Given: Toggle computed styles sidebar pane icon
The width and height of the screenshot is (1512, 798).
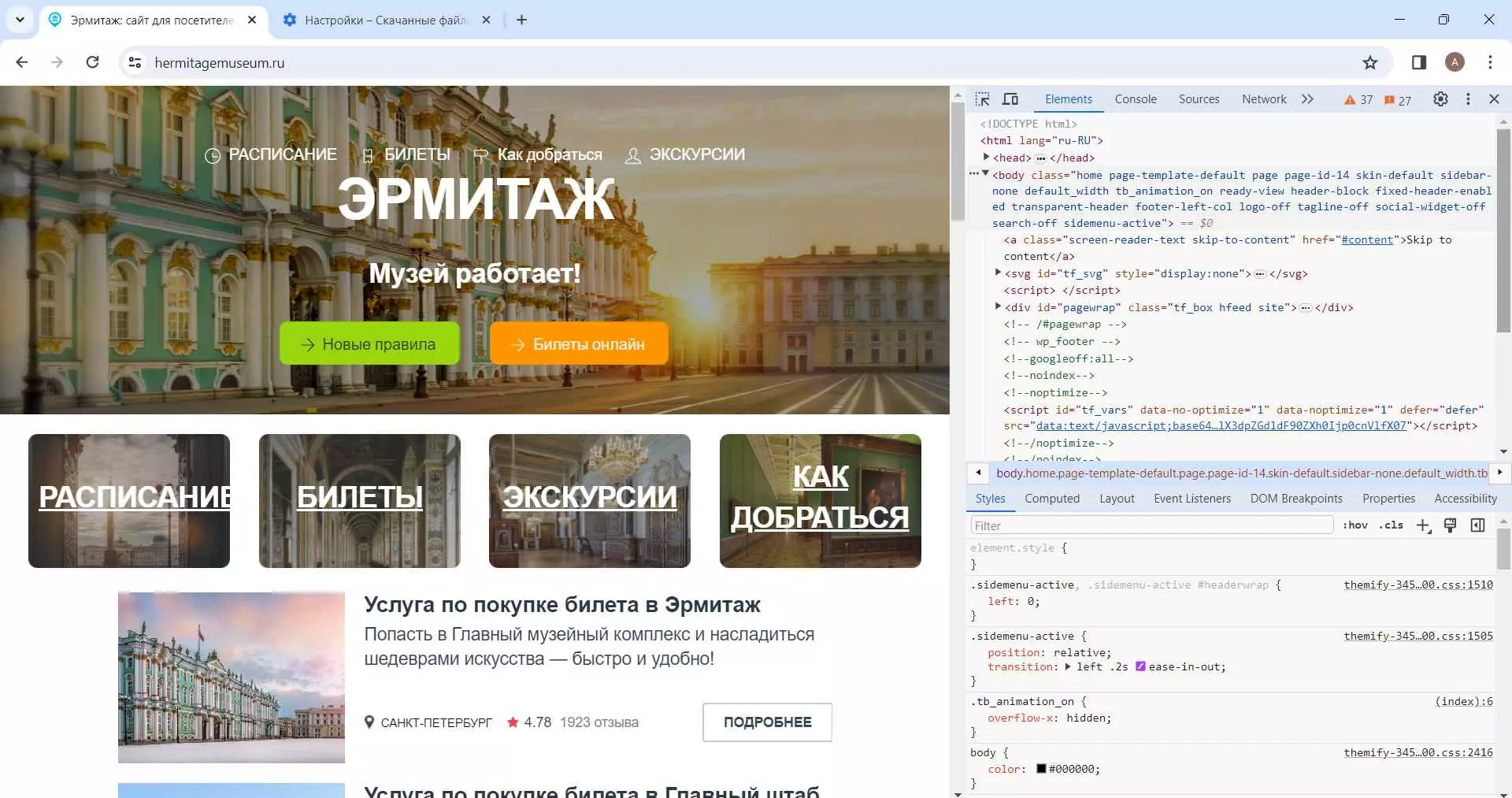Looking at the screenshot, I should pos(1477,525).
